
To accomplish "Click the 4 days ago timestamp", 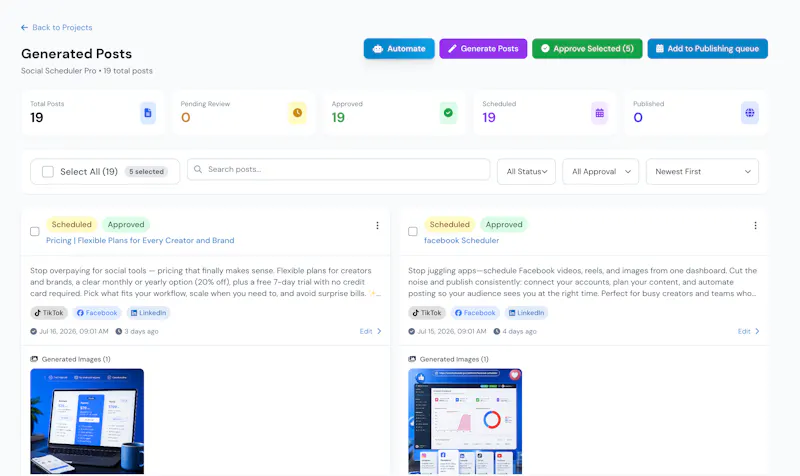I will (515, 331).
